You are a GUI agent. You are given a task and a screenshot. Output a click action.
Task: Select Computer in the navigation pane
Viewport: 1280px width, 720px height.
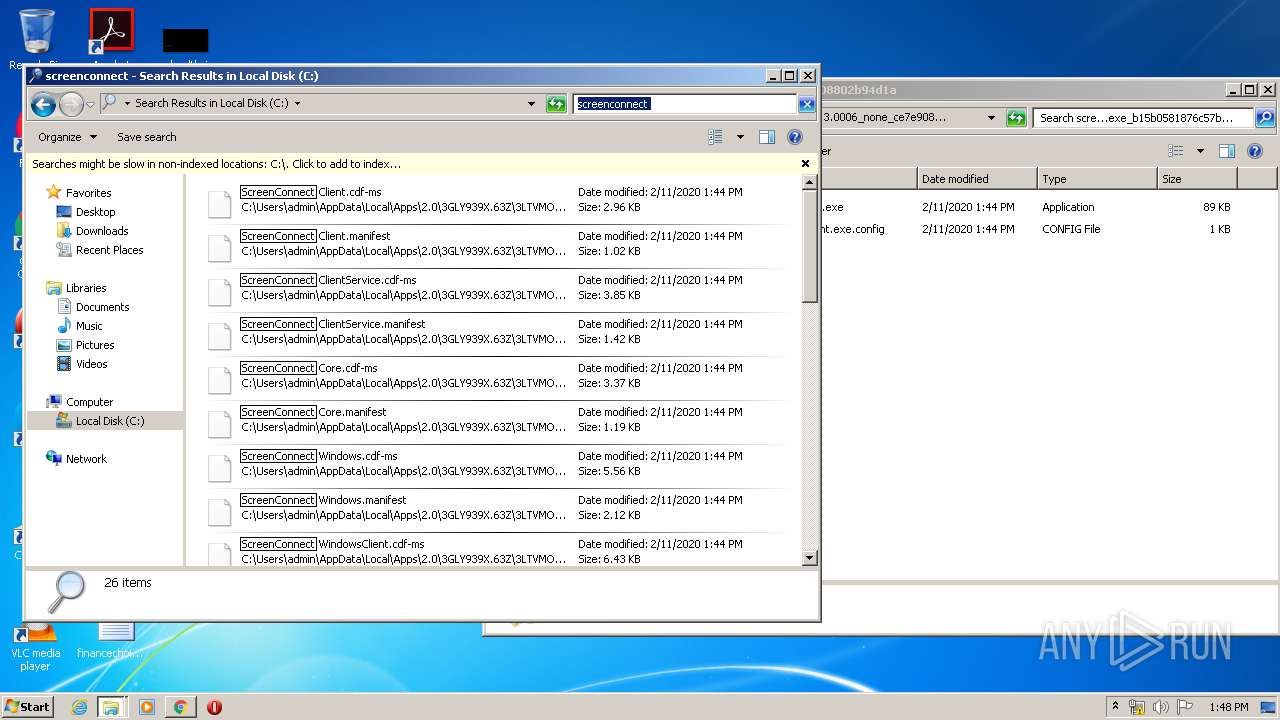coord(89,401)
